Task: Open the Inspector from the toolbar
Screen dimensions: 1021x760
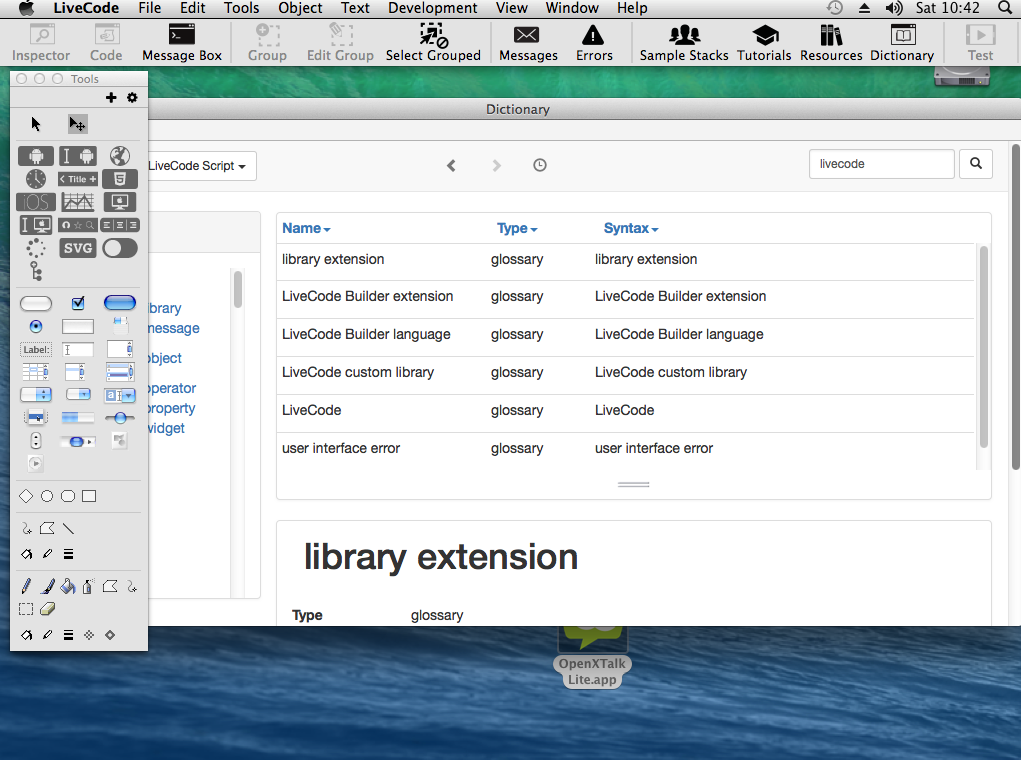Action: click(41, 43)
